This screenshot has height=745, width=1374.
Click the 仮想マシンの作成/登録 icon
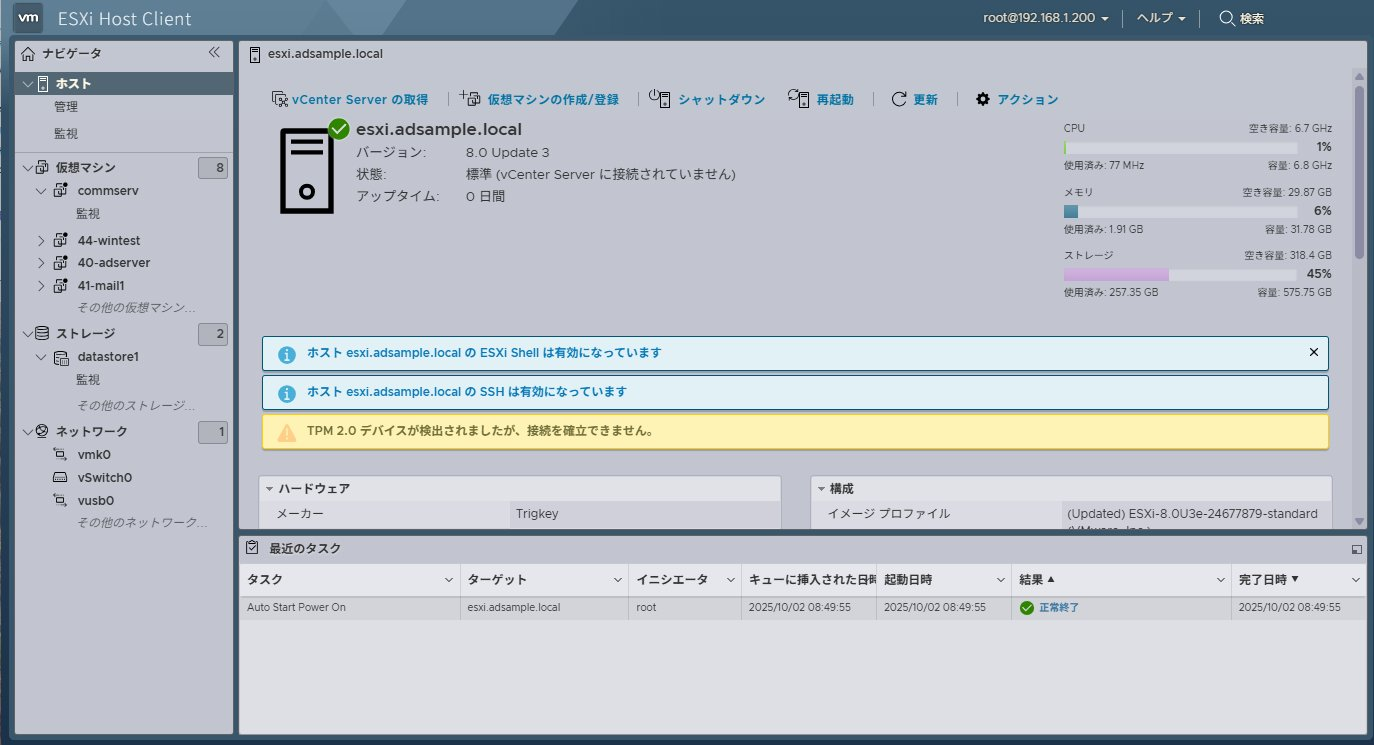[470, 98]
